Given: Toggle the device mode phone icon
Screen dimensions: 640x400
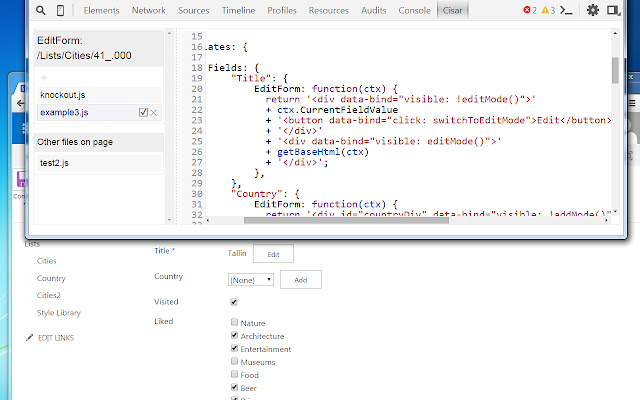Looking at the screenshot, I should click(x=60, y=10).
